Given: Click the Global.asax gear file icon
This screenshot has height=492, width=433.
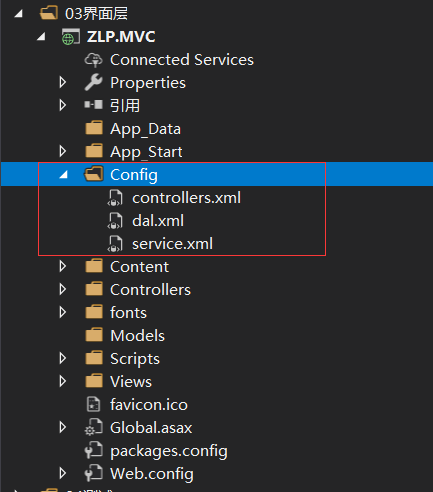Looking at the screenshot, I should [94, 427].
